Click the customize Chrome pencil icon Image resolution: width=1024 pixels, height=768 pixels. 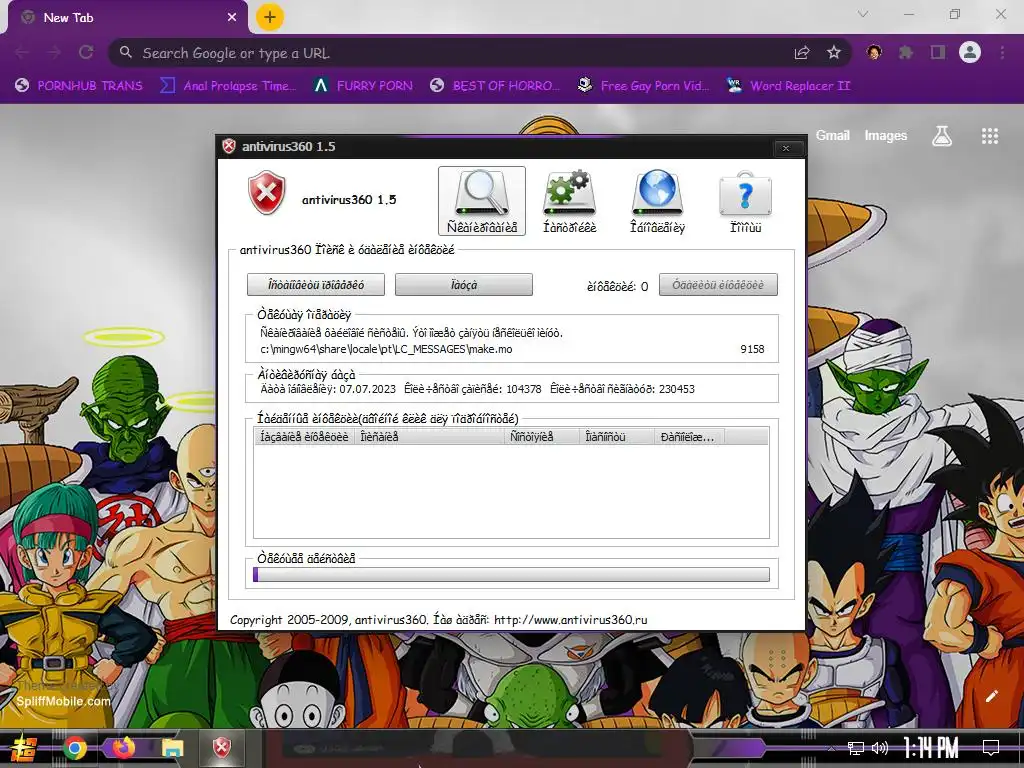click(x=992, y=696)
